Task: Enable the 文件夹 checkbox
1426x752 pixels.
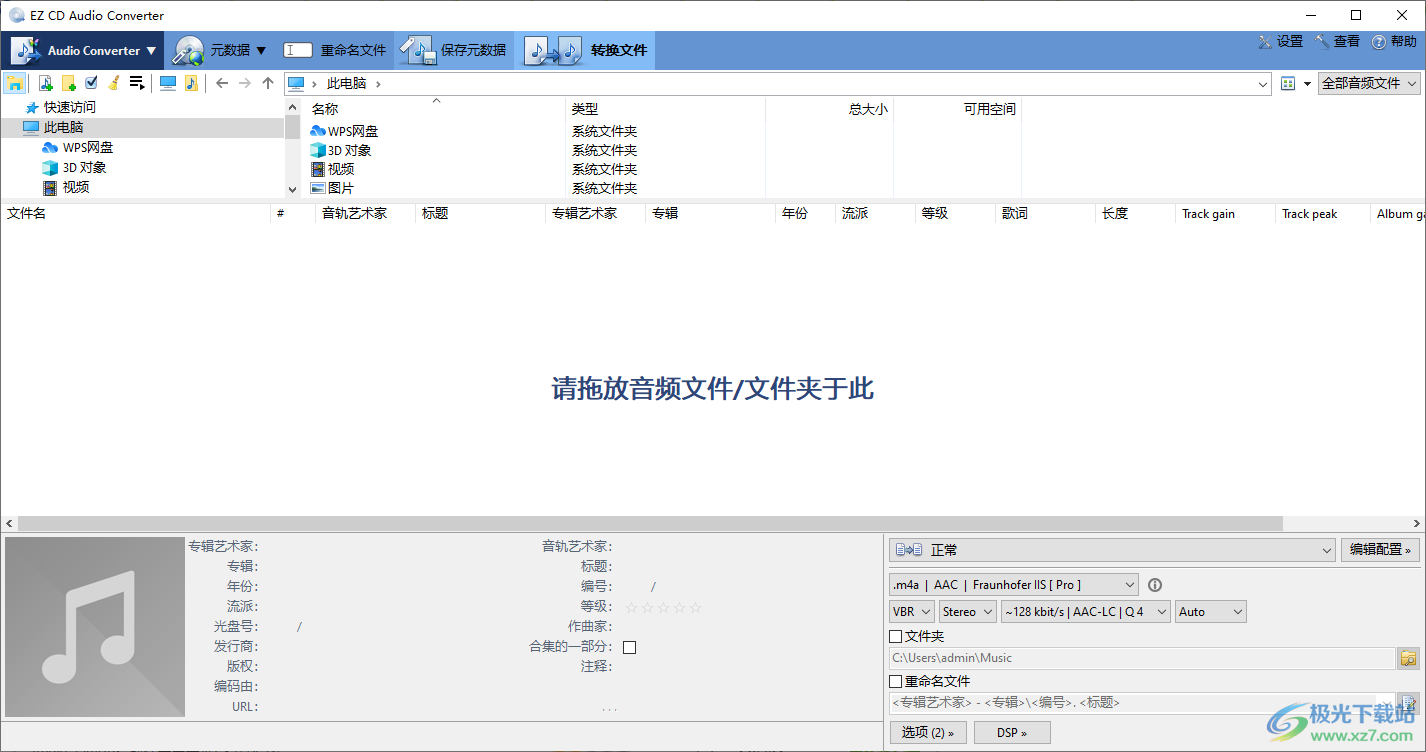Action: pyautogui.click(x=895, y=636)
